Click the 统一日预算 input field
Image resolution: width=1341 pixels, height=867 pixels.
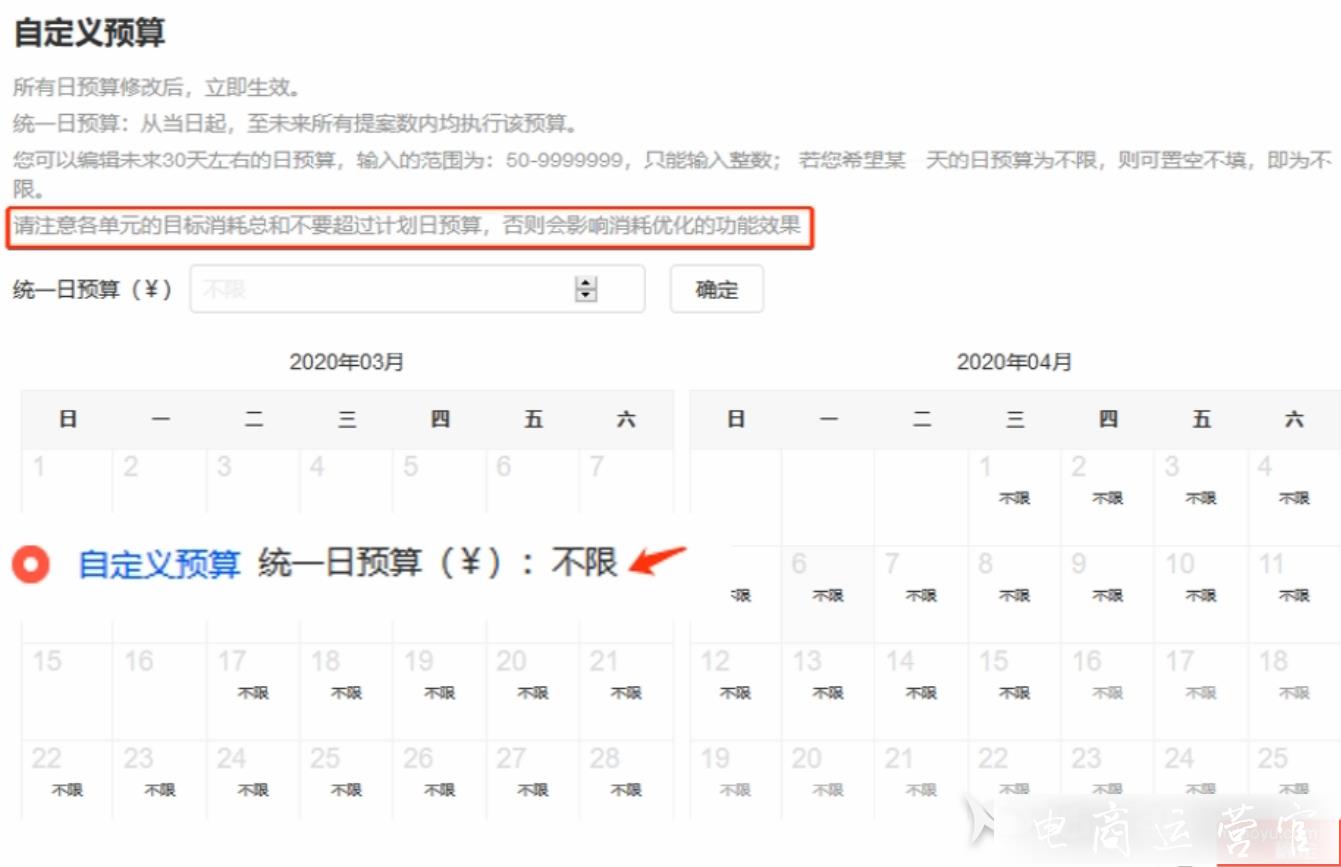417,289
